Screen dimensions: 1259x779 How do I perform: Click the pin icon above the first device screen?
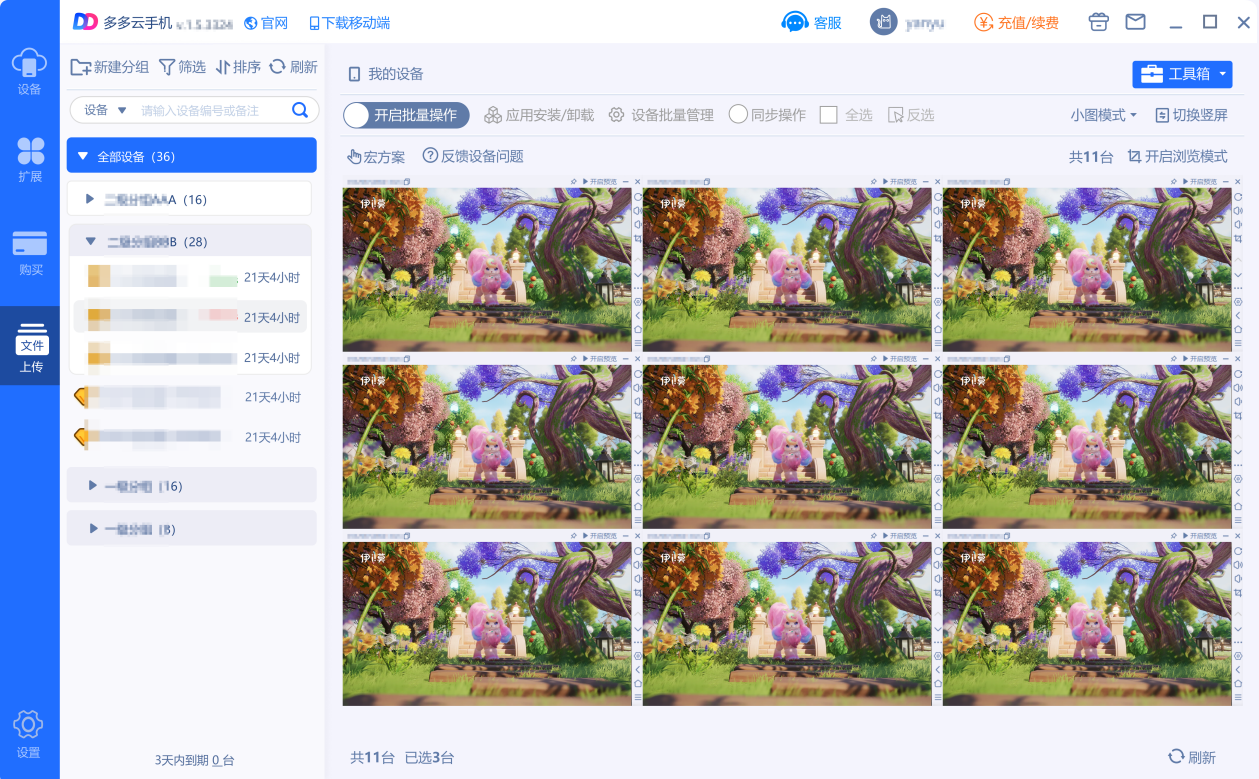click(574, 182)
